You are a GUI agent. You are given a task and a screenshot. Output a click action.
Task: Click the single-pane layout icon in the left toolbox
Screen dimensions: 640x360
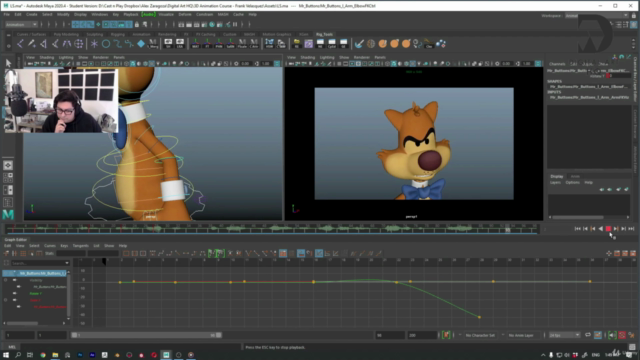tap(8, 165)
